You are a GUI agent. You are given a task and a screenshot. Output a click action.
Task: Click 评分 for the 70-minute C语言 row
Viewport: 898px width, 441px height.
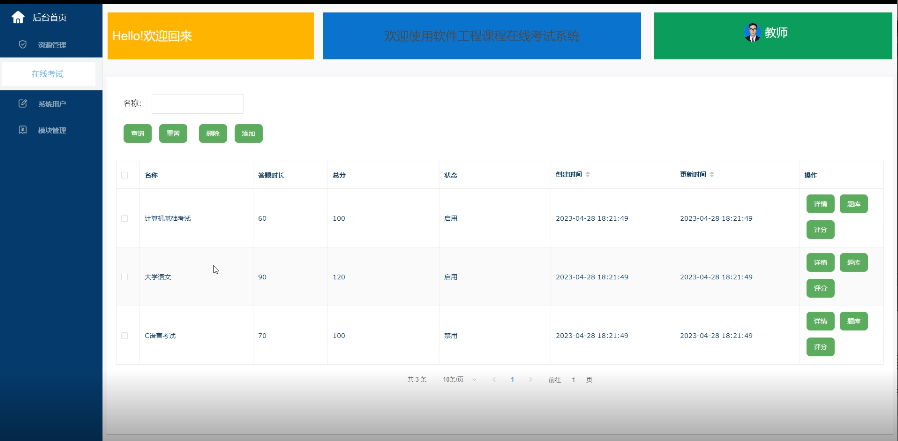820,346
